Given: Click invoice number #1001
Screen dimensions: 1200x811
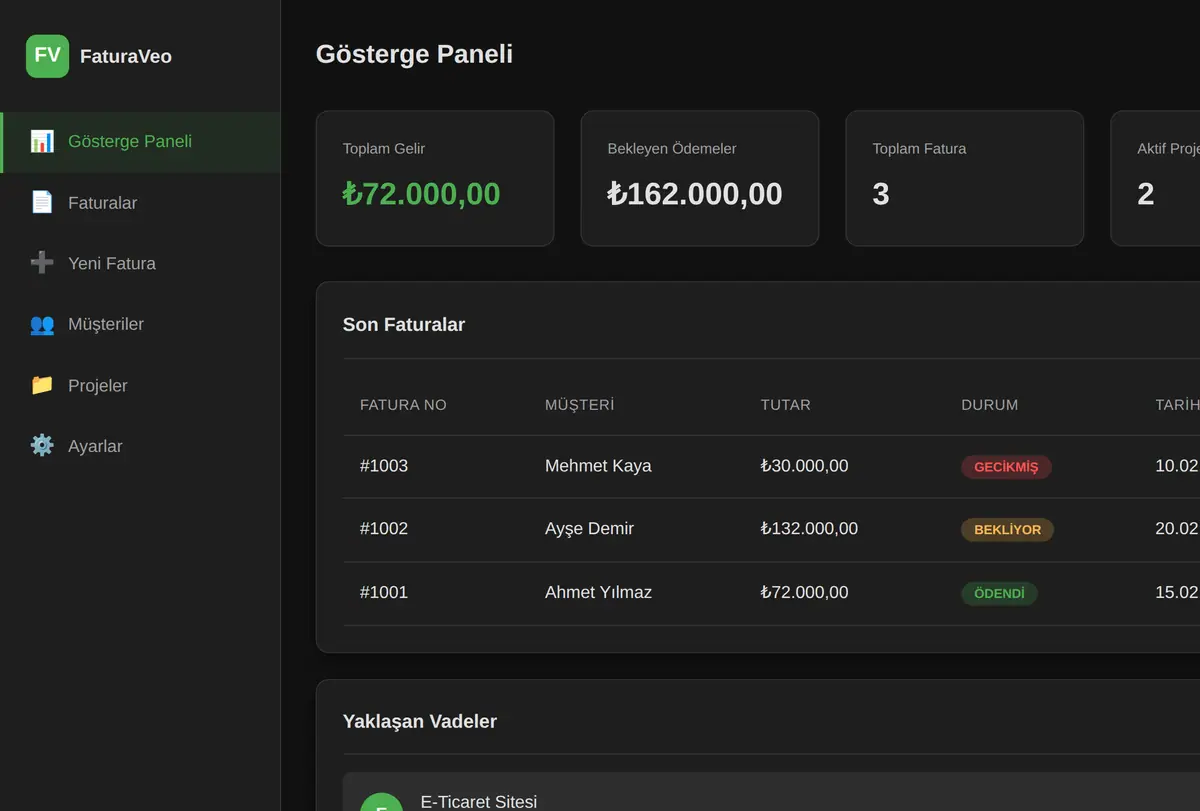Looking at the screenshot, I should coord(384,593).
